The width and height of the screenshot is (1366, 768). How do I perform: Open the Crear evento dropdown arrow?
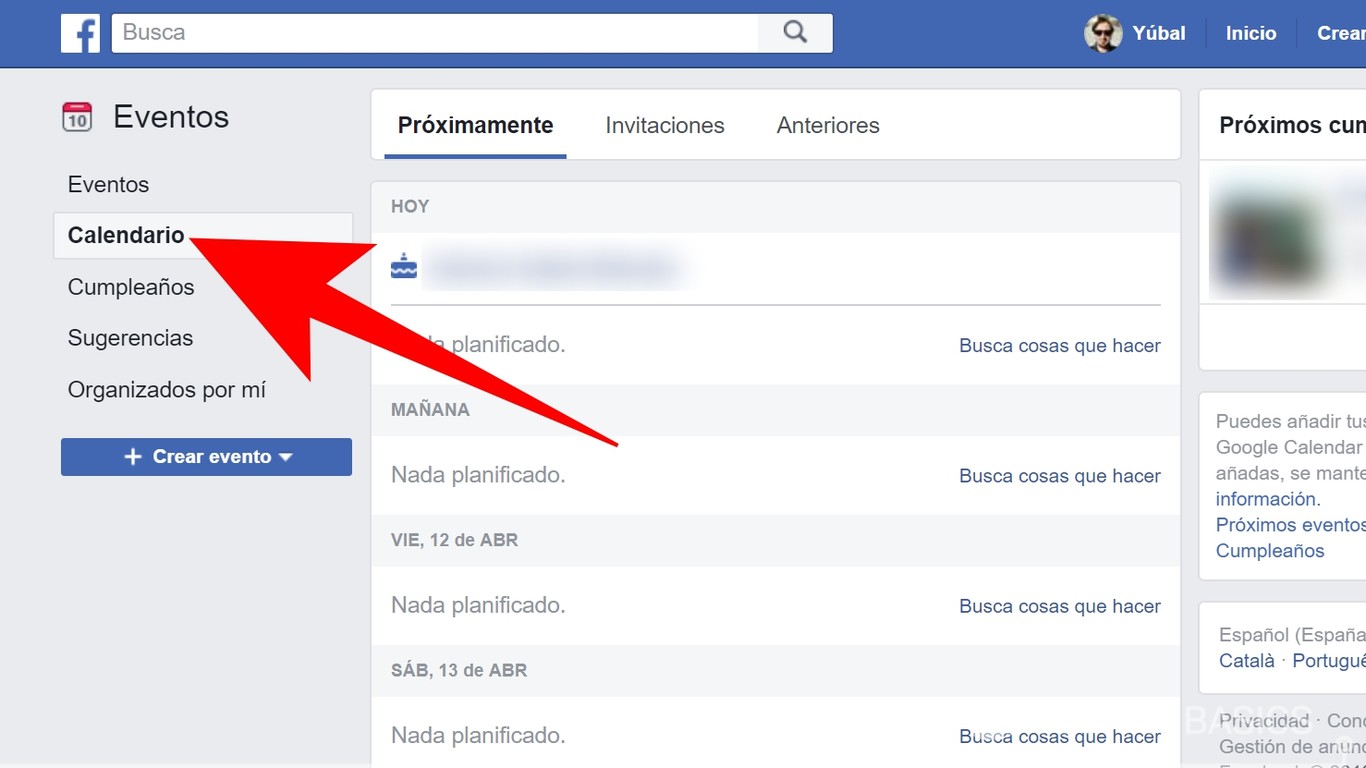(x=288, y=457)
